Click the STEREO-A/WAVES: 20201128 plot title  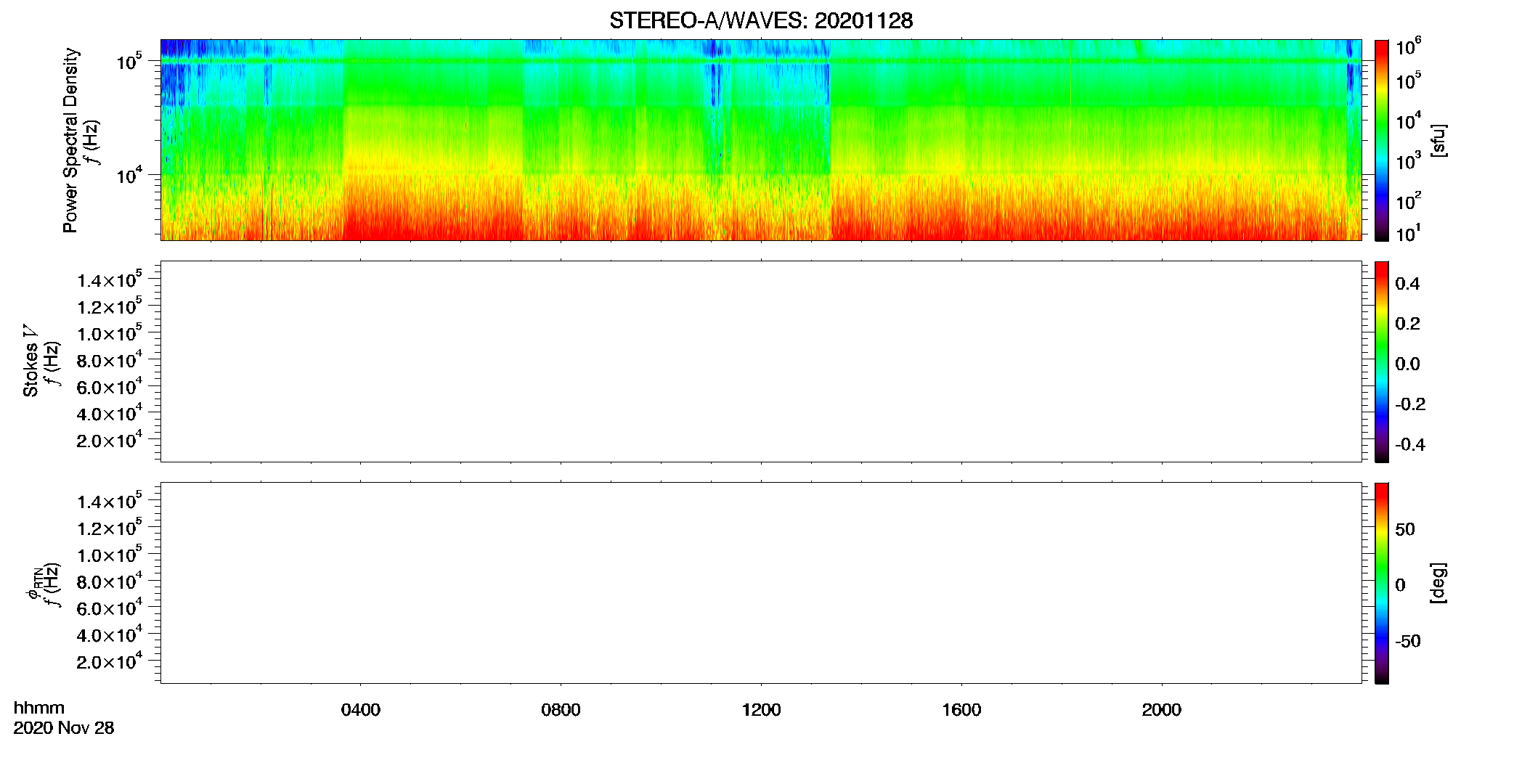761,20
